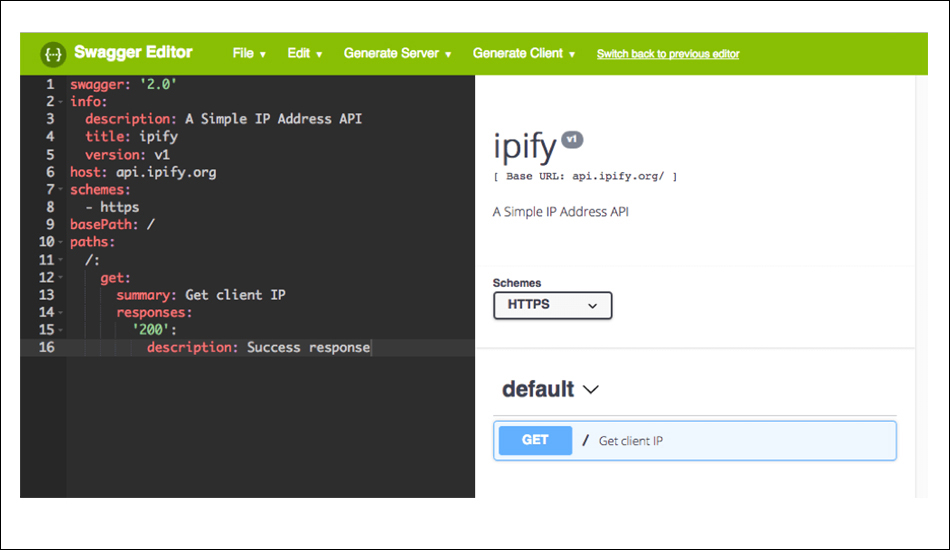This screenshot has width=950, height=550.
Task: Fold the responses block on line 14
Action: pos(61,313)
